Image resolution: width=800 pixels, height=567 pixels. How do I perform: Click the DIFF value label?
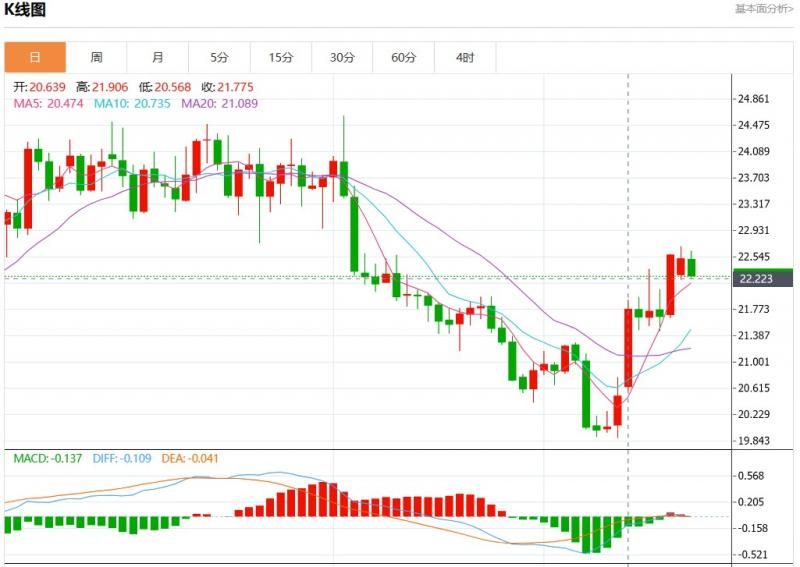120,459
